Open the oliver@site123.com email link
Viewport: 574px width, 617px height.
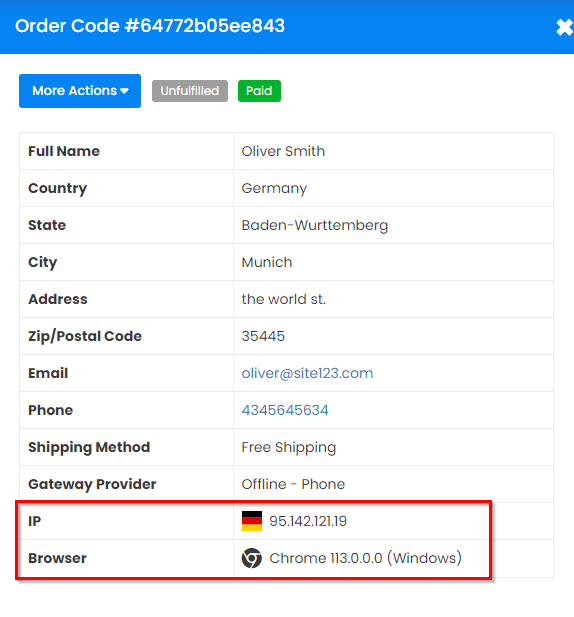307,373
